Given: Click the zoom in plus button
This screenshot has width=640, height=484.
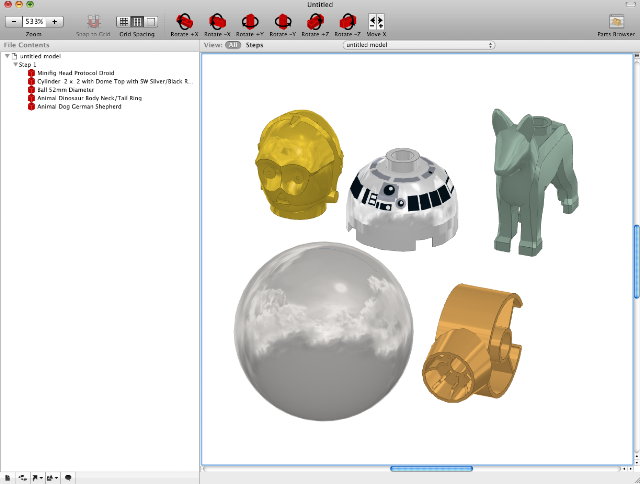Looking at the screenshot, I should point(54,22).
